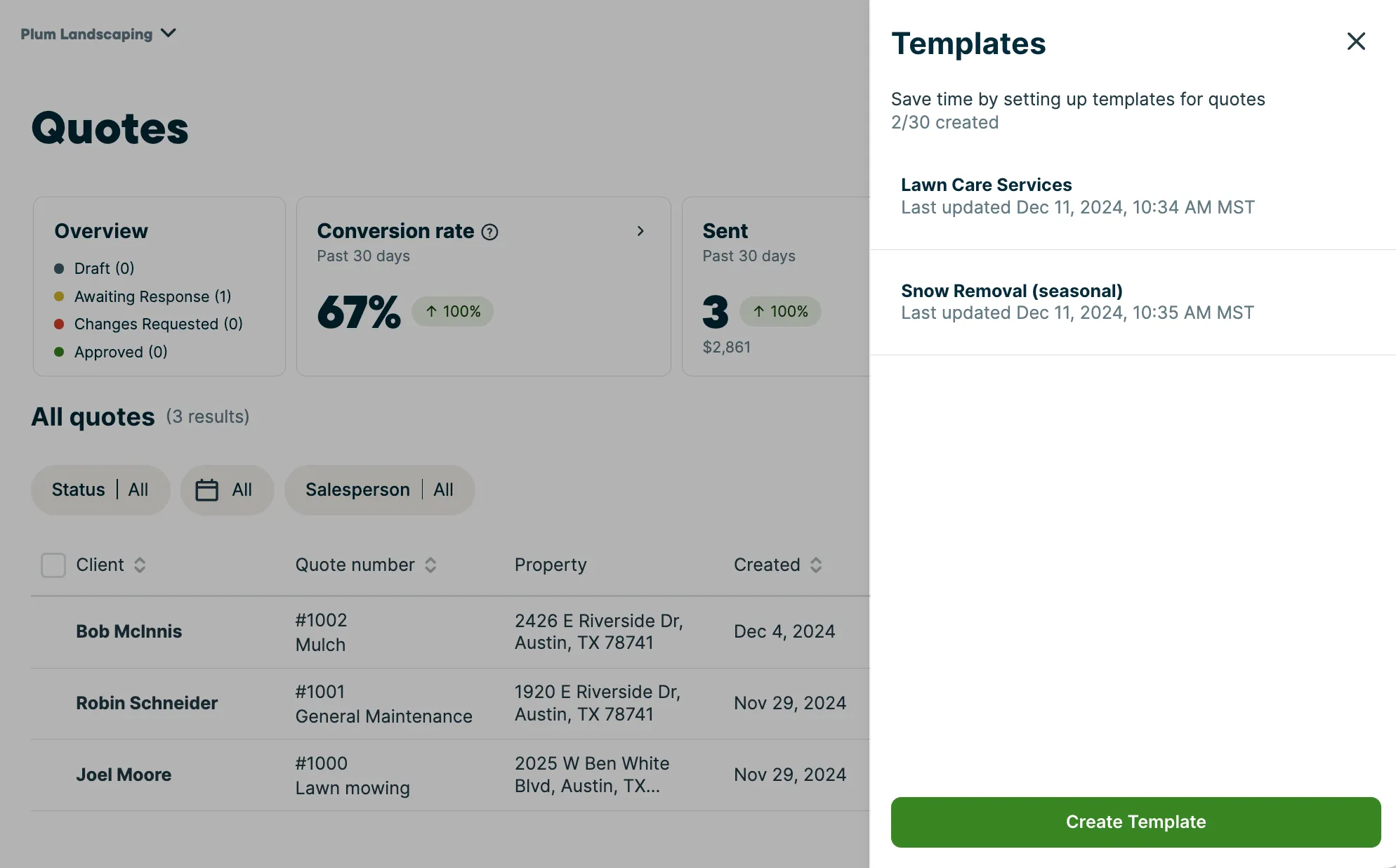The width and height of the screenshot is (1396, 868).
Task: Click 1920 E Riverside Dr property
Action: (x=597, y=703)
